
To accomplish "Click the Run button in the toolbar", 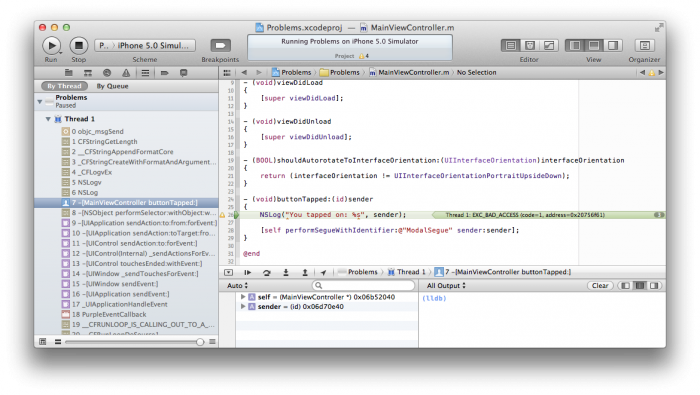I will click(x=51, y=46).
